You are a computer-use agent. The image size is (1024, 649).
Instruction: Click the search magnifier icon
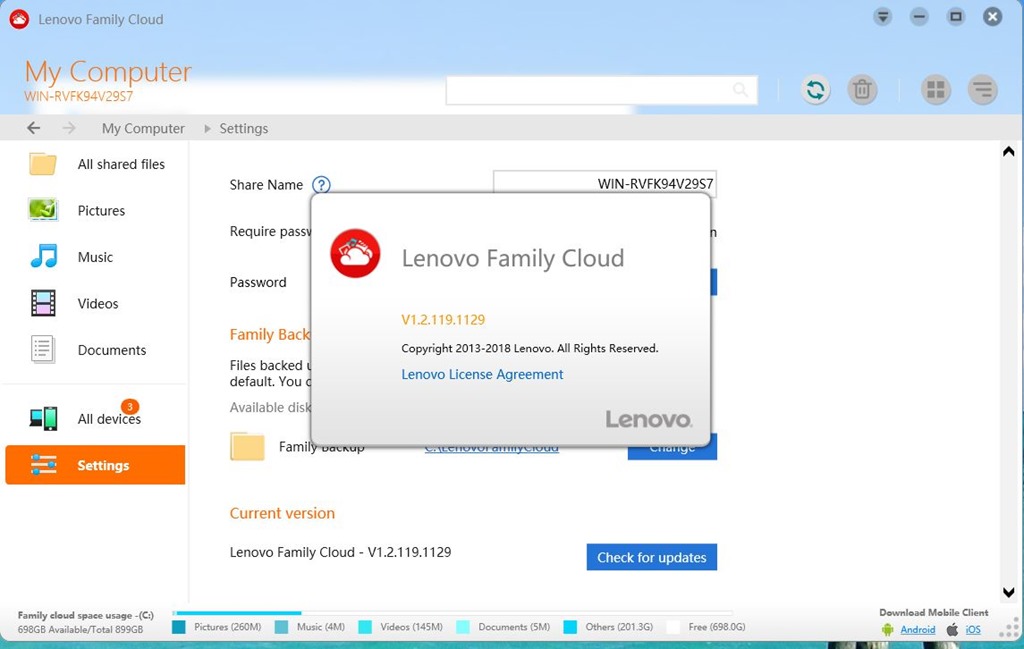pyautogui.click(x=740, y=90)
